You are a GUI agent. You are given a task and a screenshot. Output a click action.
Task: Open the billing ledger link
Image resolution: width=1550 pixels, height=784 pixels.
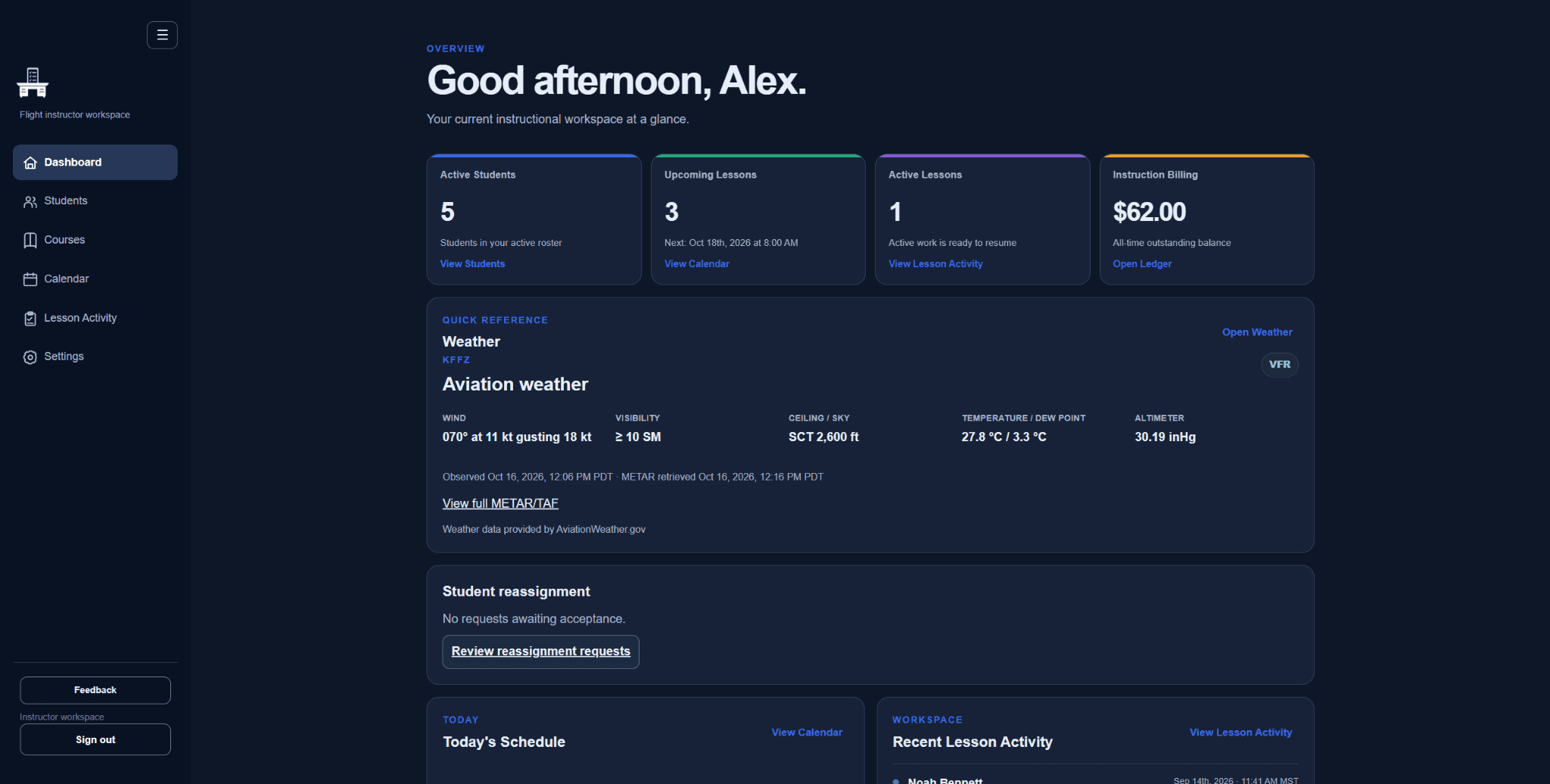tap(1142, 264)
